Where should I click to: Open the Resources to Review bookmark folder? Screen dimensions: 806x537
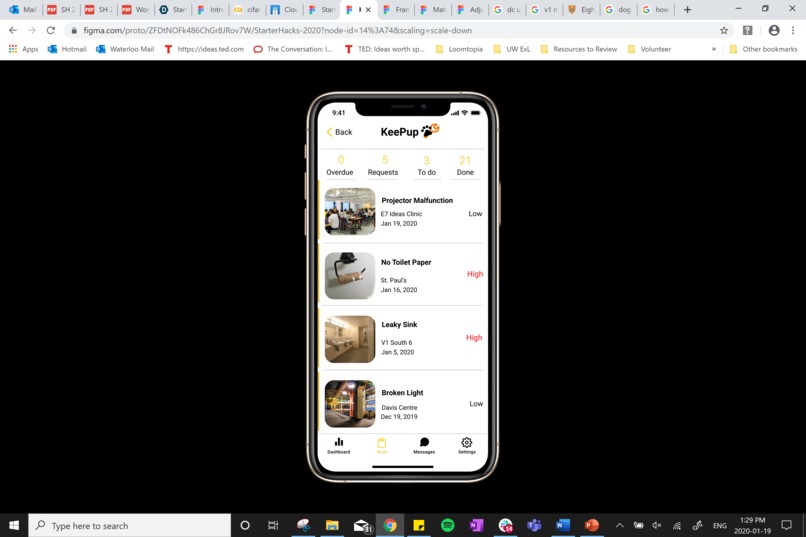pyautogui.click(x=579, y=49)
